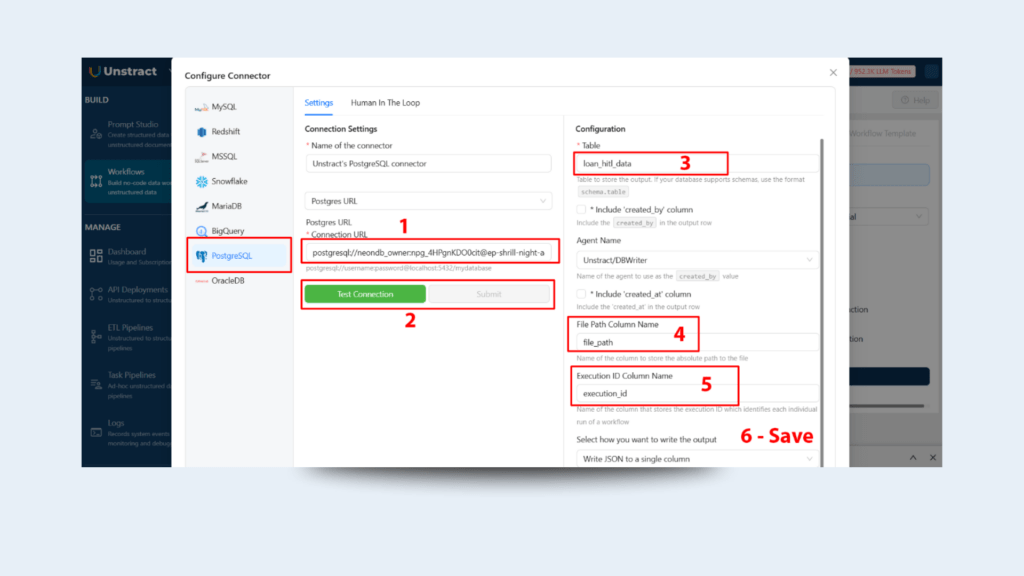This screenshot has height=576, width=1024.
Task: Open the Write JSON to single column dropdown
Action: pos(696,459)
